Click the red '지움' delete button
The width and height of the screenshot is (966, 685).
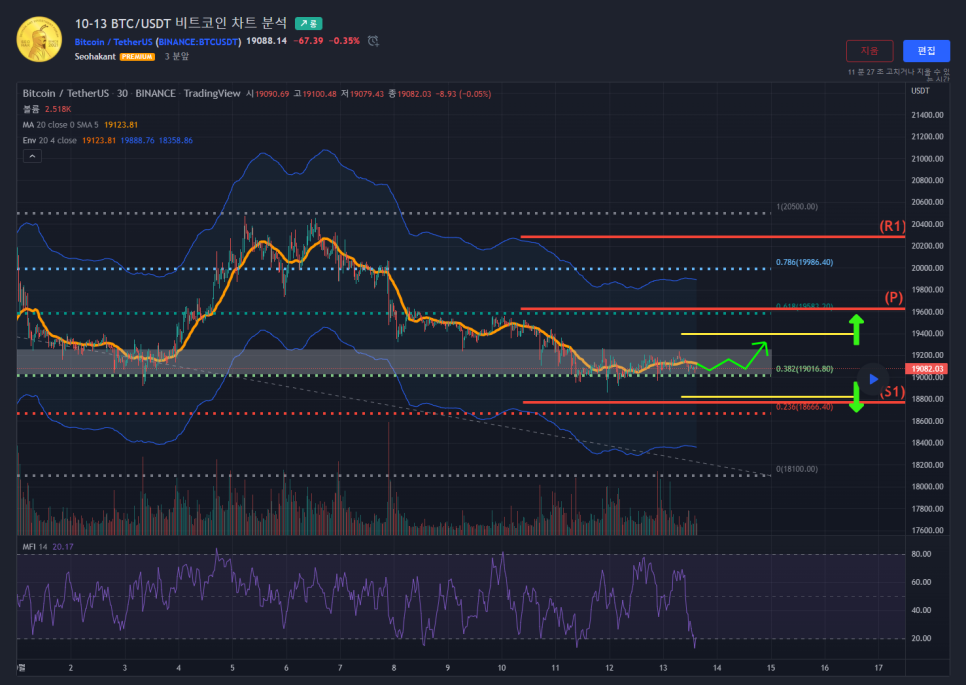(x=869, y=51)
